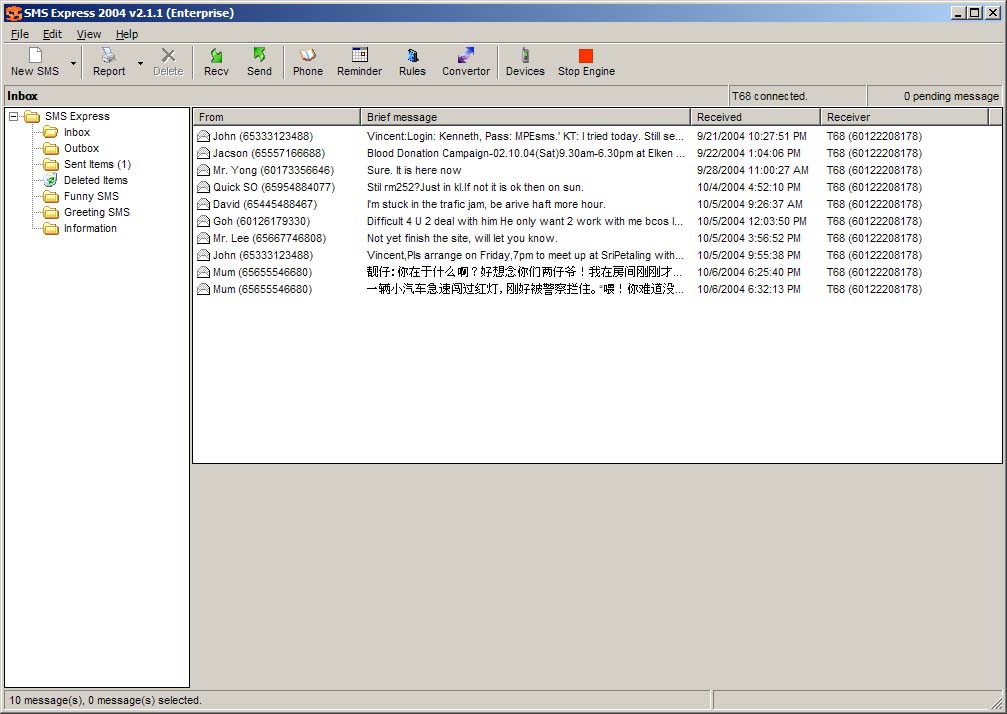1007x714 pixels.
Task: Open the Phone tool
Action: click(307, 60)
